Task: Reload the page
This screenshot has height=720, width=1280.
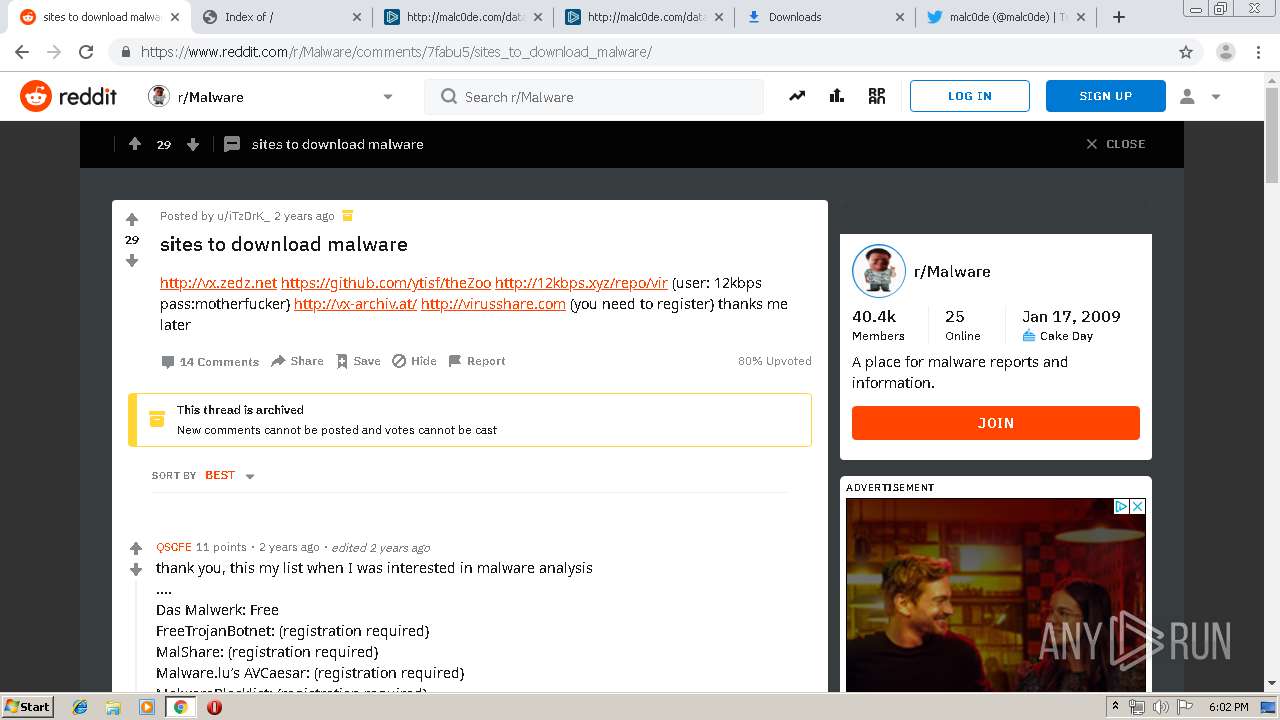Action: tap(86, 52)
